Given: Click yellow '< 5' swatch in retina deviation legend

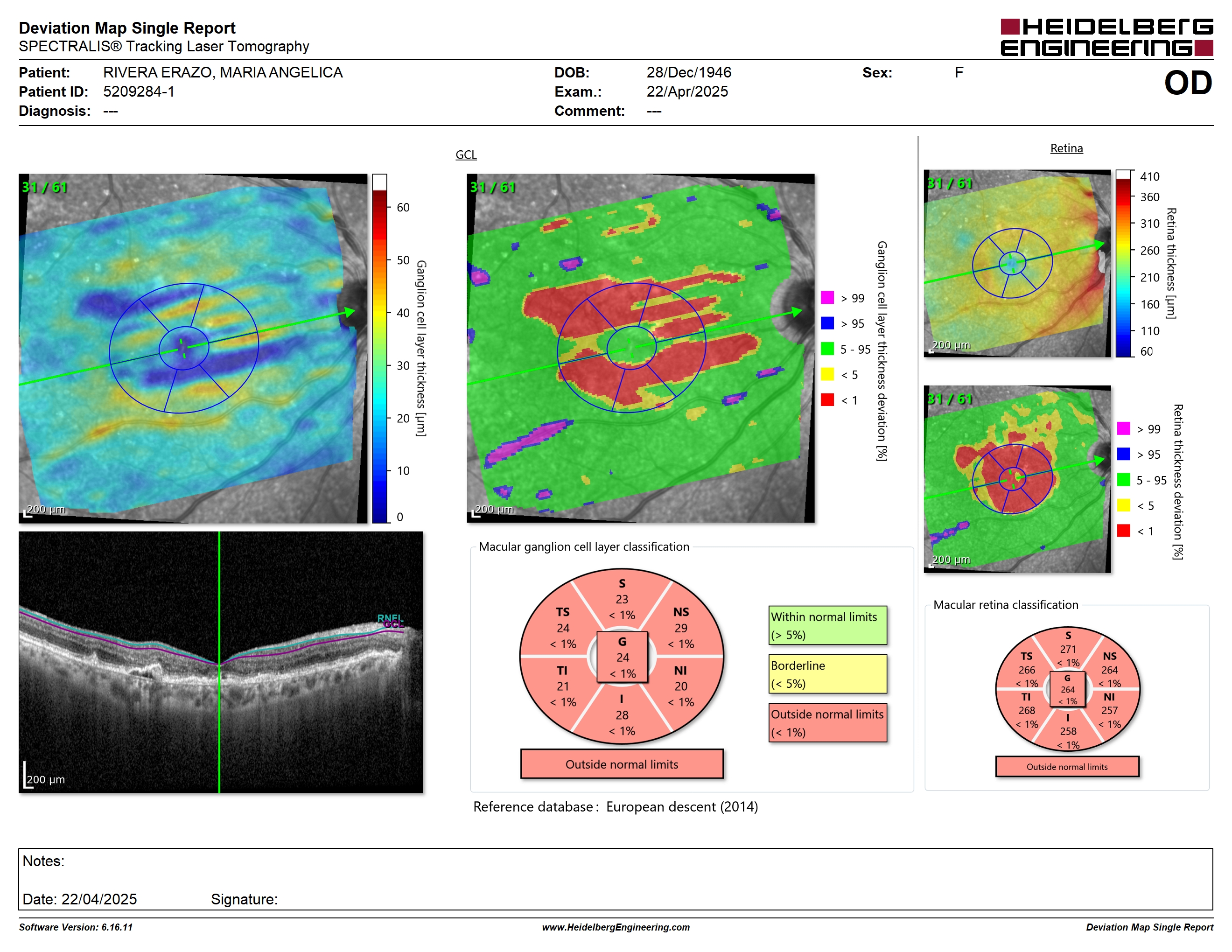Looking at the screenshot, I should [1123, 505].
